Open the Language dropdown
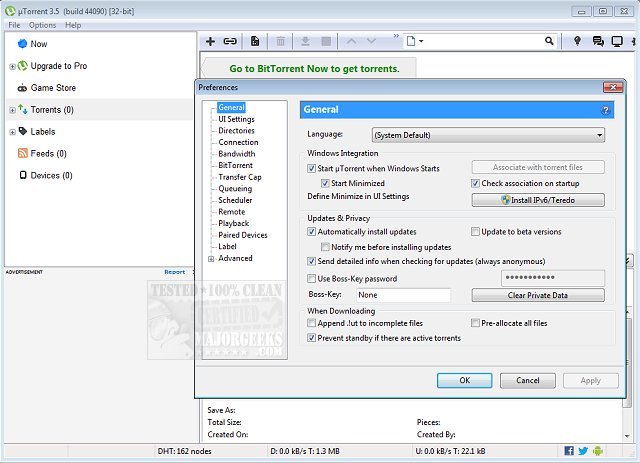 click(x=488, y=135)
